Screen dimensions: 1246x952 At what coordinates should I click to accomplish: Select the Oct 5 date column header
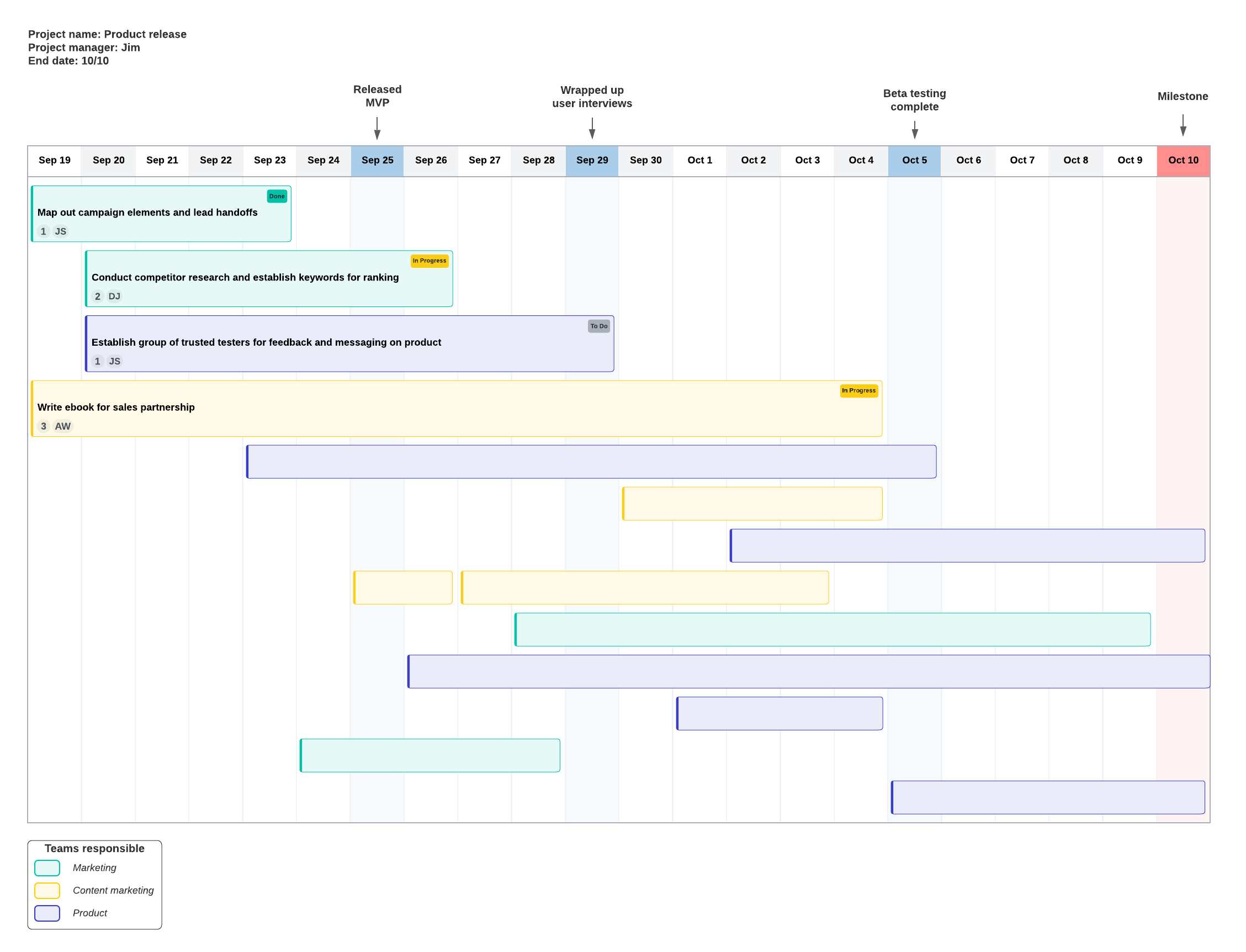pos(914,160)
